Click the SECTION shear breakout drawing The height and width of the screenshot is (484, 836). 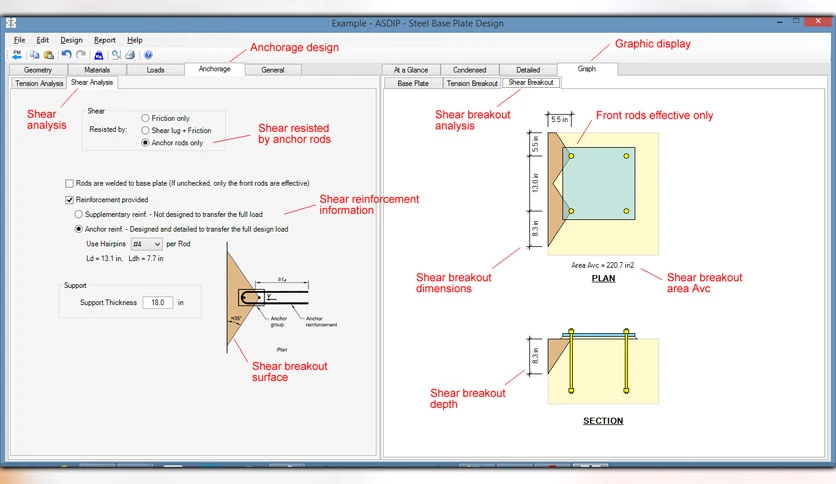tap(593, 367)
